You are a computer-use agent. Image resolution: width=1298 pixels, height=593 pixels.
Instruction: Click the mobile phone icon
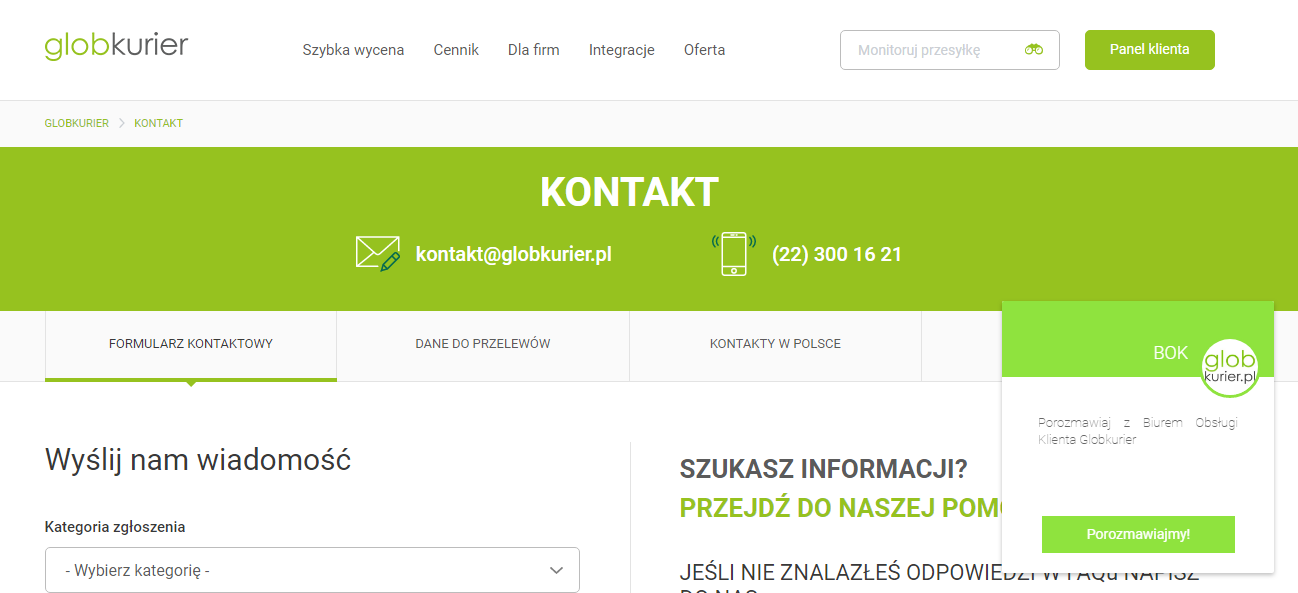click(x=733, y=254)
